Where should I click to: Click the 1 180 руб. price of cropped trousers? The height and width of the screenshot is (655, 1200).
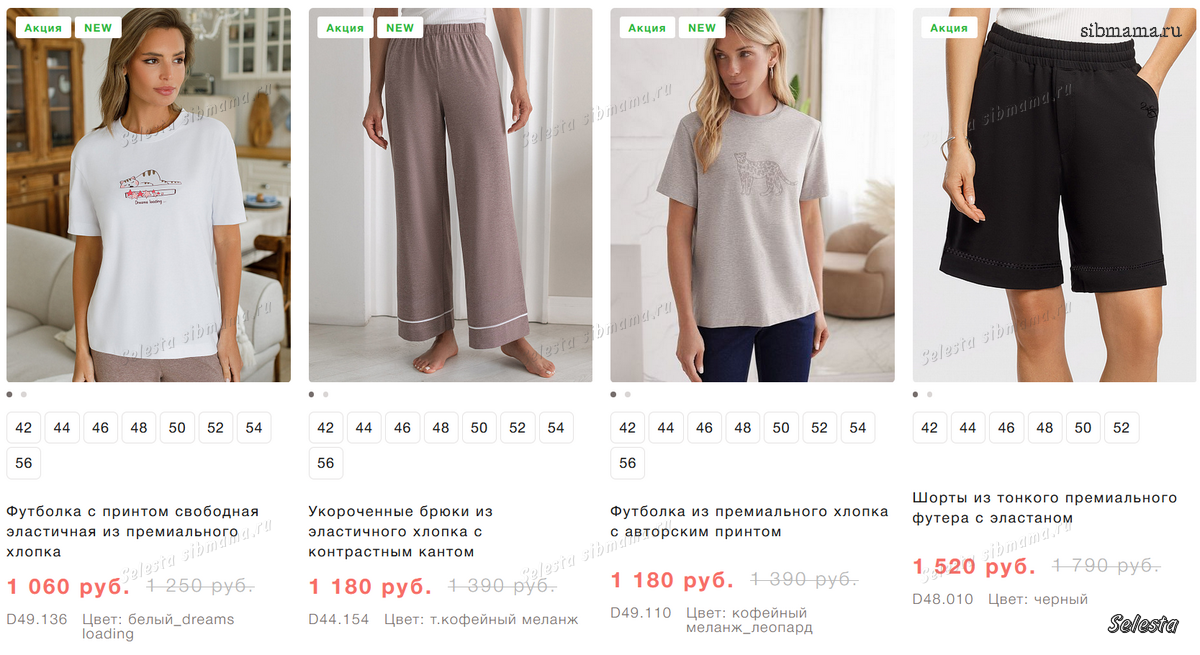(x=370, y=586)
